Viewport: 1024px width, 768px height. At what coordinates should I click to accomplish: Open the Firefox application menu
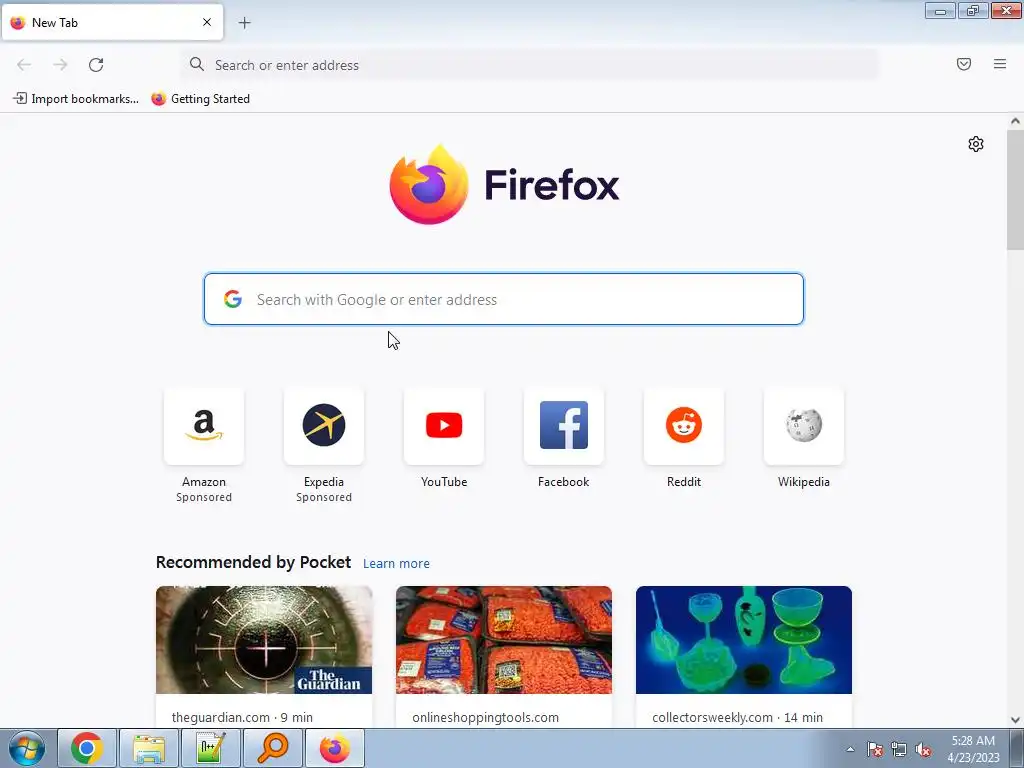pyautogui.click(x=999, y=64)
